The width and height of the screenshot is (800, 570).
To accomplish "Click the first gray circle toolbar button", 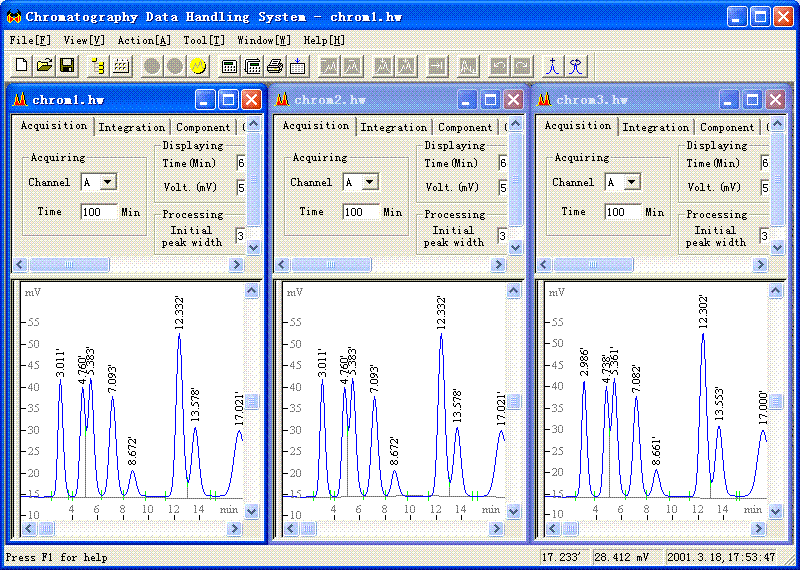I will pyautogui.click(x=152, y=65).
